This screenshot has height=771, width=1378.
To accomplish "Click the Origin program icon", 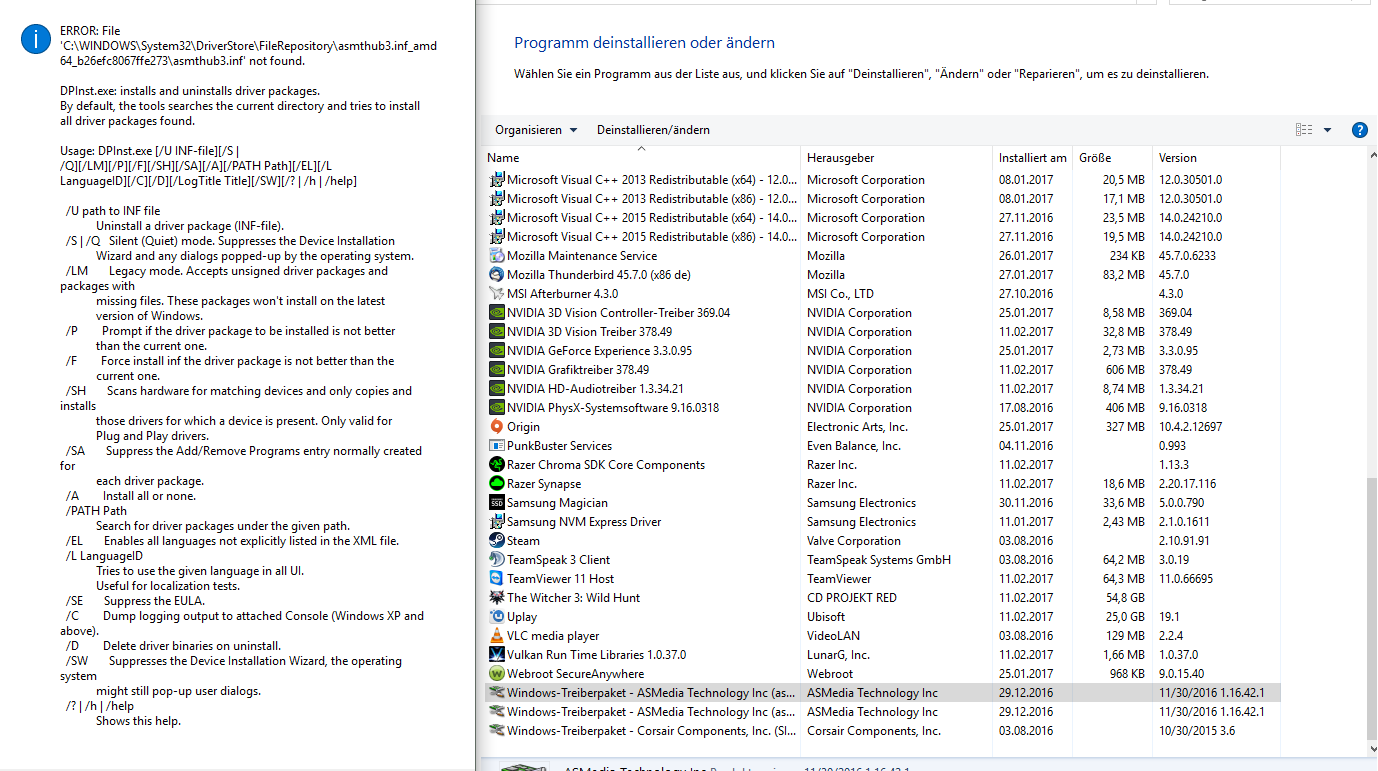I will pyautogui.click(x=497, y=427).
